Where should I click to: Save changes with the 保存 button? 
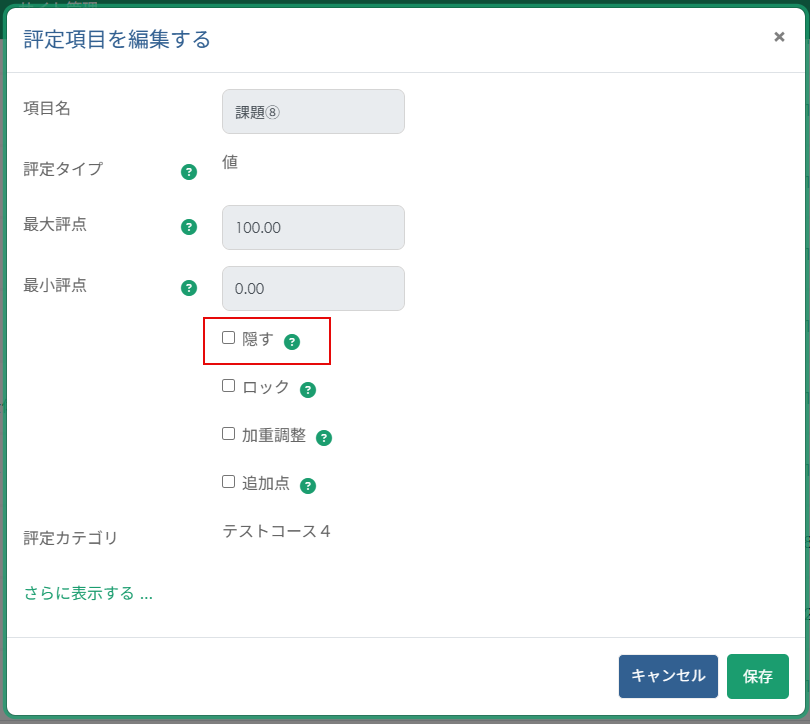[757, 676]
